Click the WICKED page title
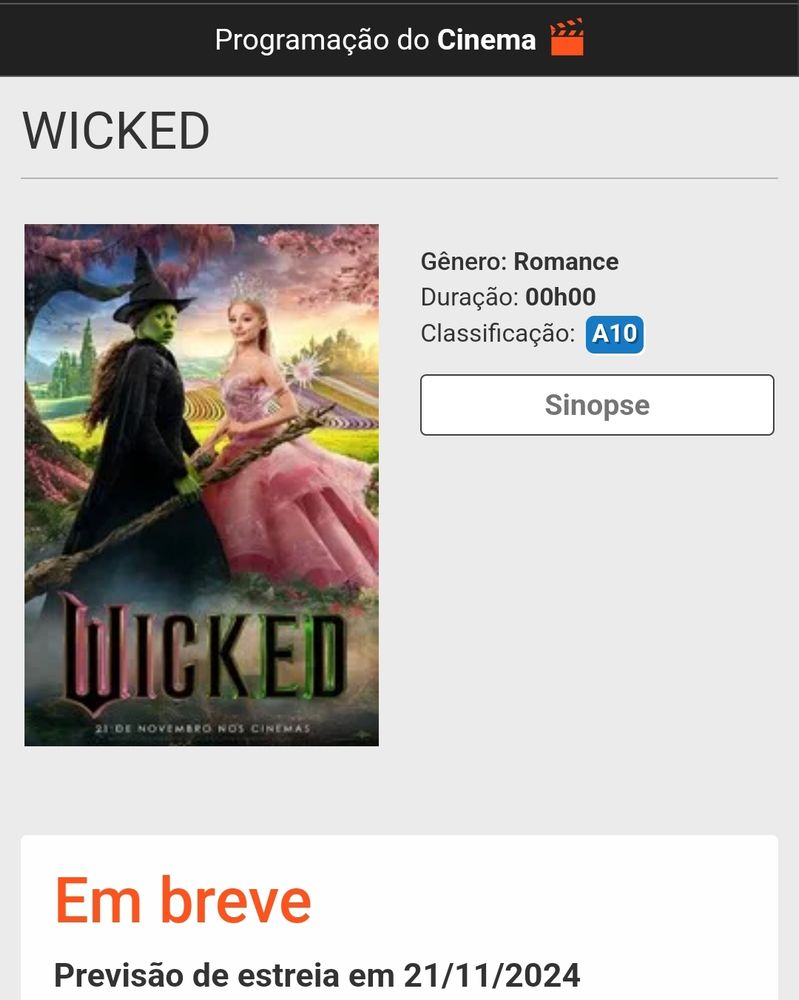Viewport: 799px width, 1000px height. pos(116,131)
